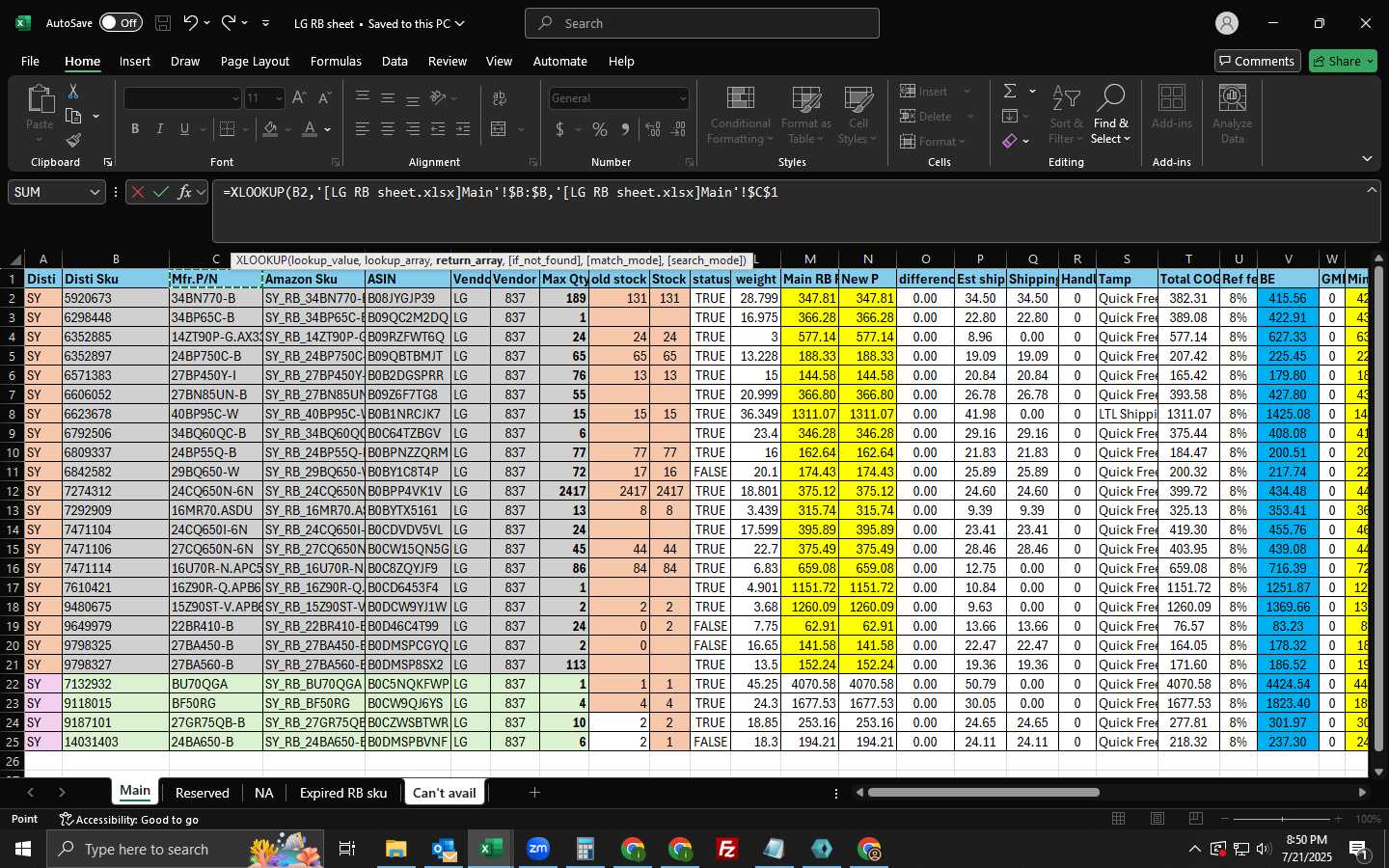Click the Undo arrow icon

coord(191,23)
